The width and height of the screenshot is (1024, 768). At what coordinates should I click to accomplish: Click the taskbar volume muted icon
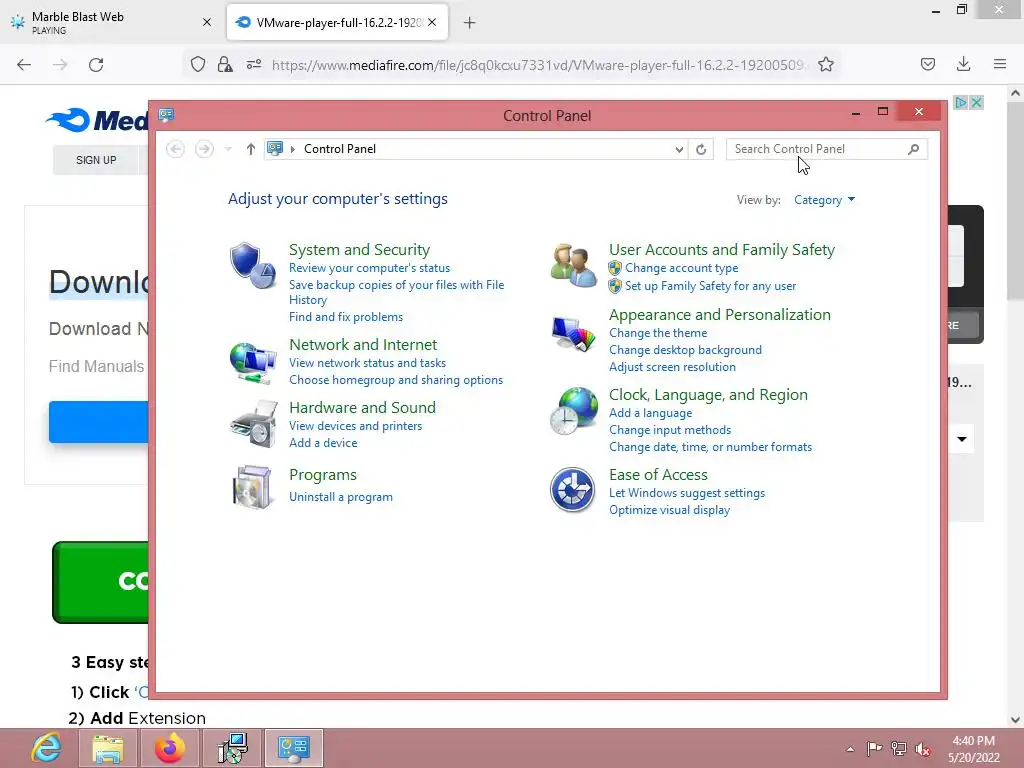point(922,749)
